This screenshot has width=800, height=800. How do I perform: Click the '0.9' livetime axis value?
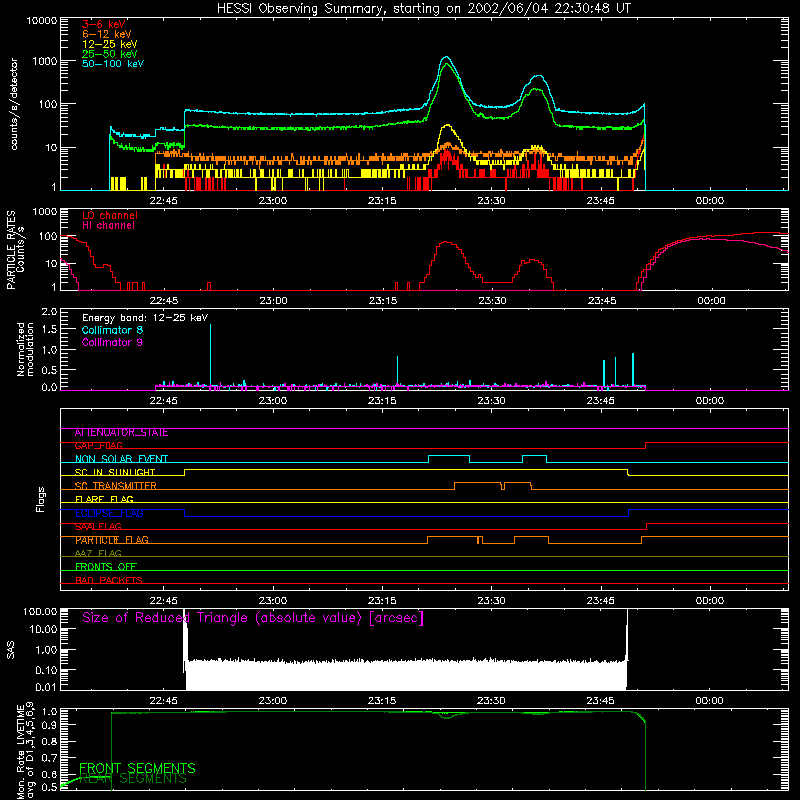[49, 725]
